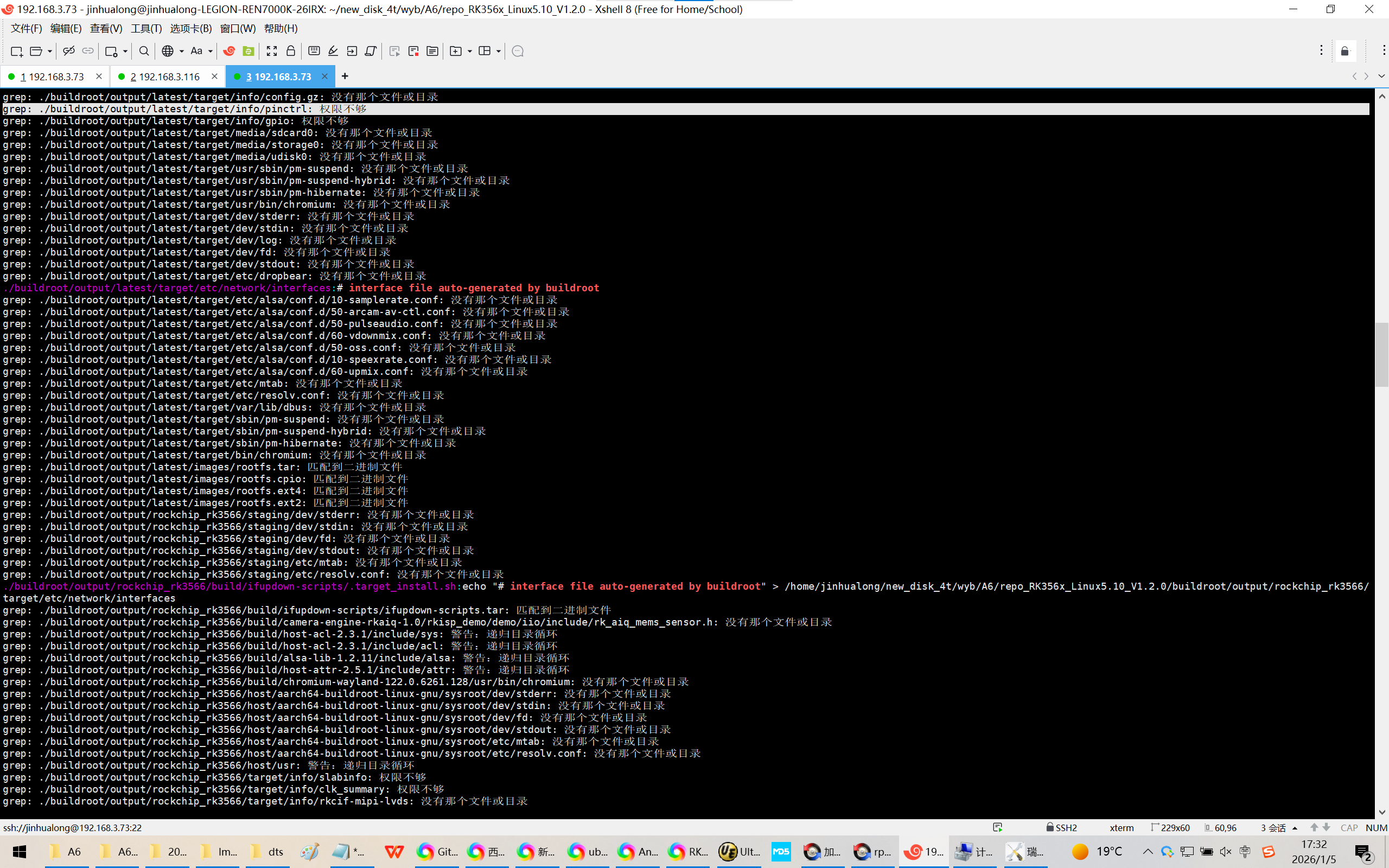Expand the Aa font dropdown
1389x868 pixels.
coord(210,51)
